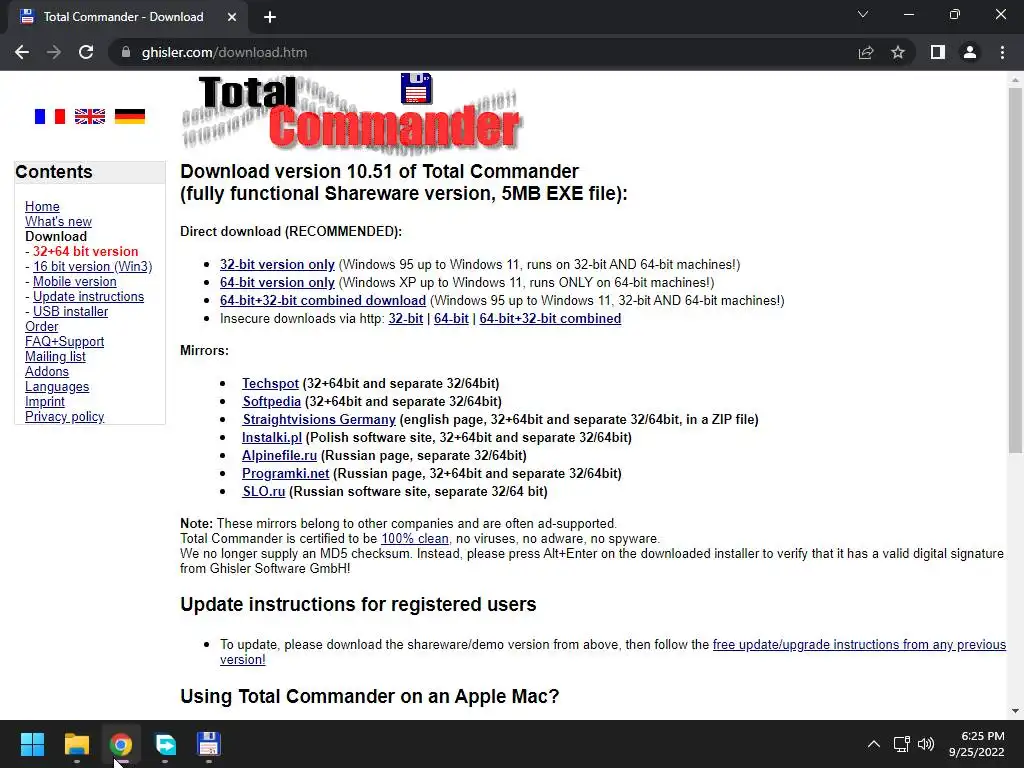Click the address bar URL field
Screen dimensions: 1024x768
[483, 52]
